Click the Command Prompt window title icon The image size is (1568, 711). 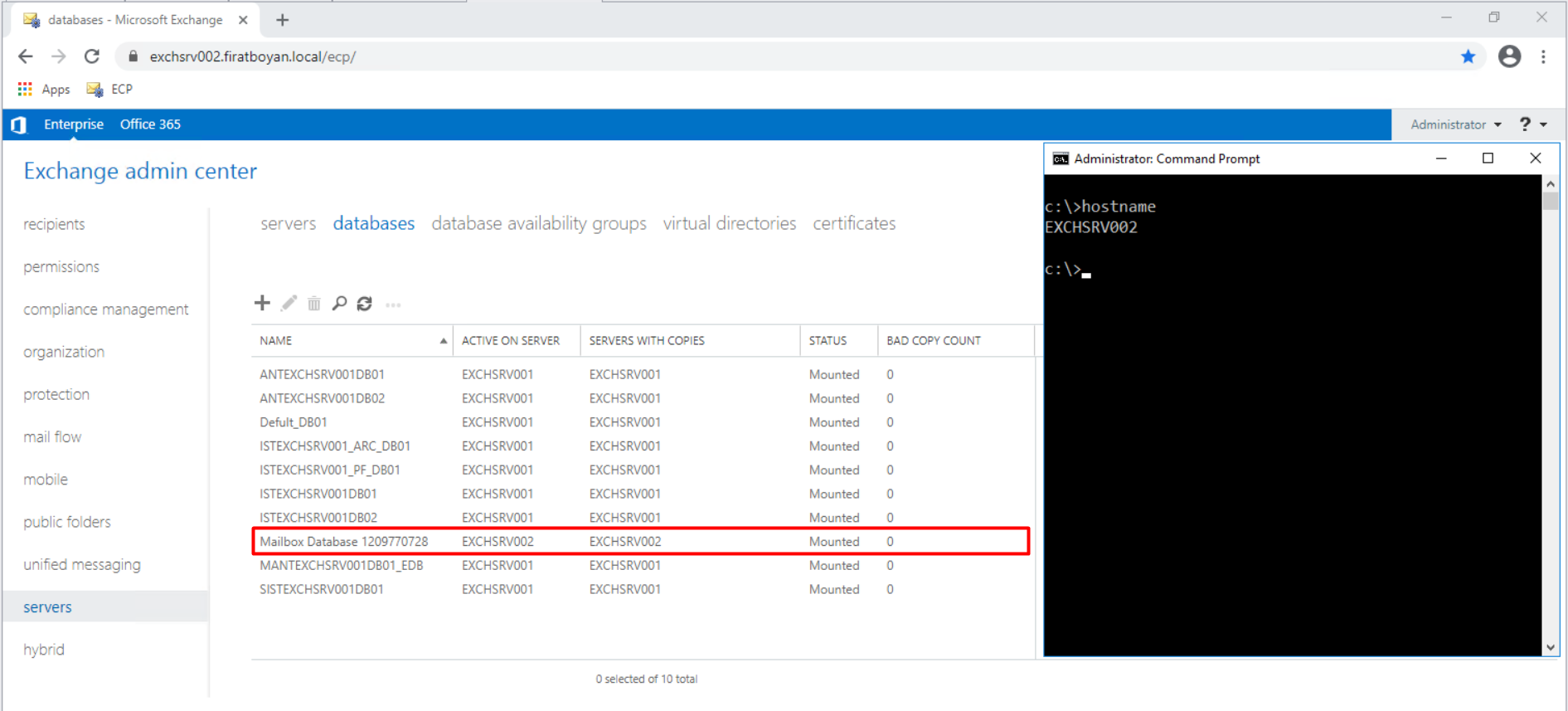tap(1061, 158)
